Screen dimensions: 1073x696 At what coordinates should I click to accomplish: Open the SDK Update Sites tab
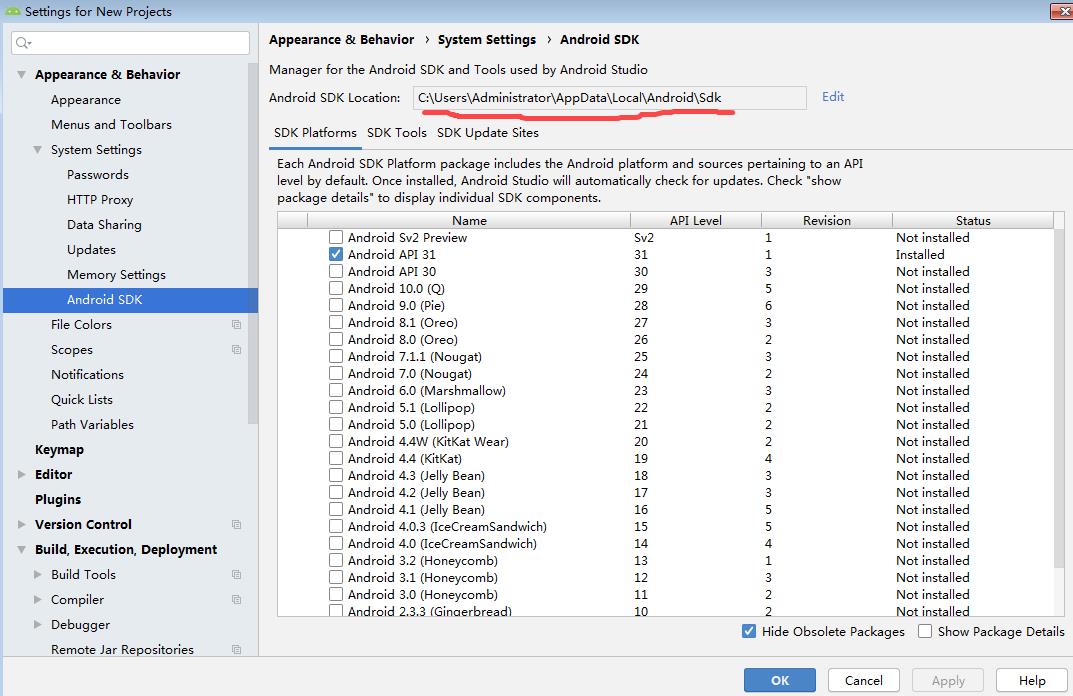click(488, 133)
